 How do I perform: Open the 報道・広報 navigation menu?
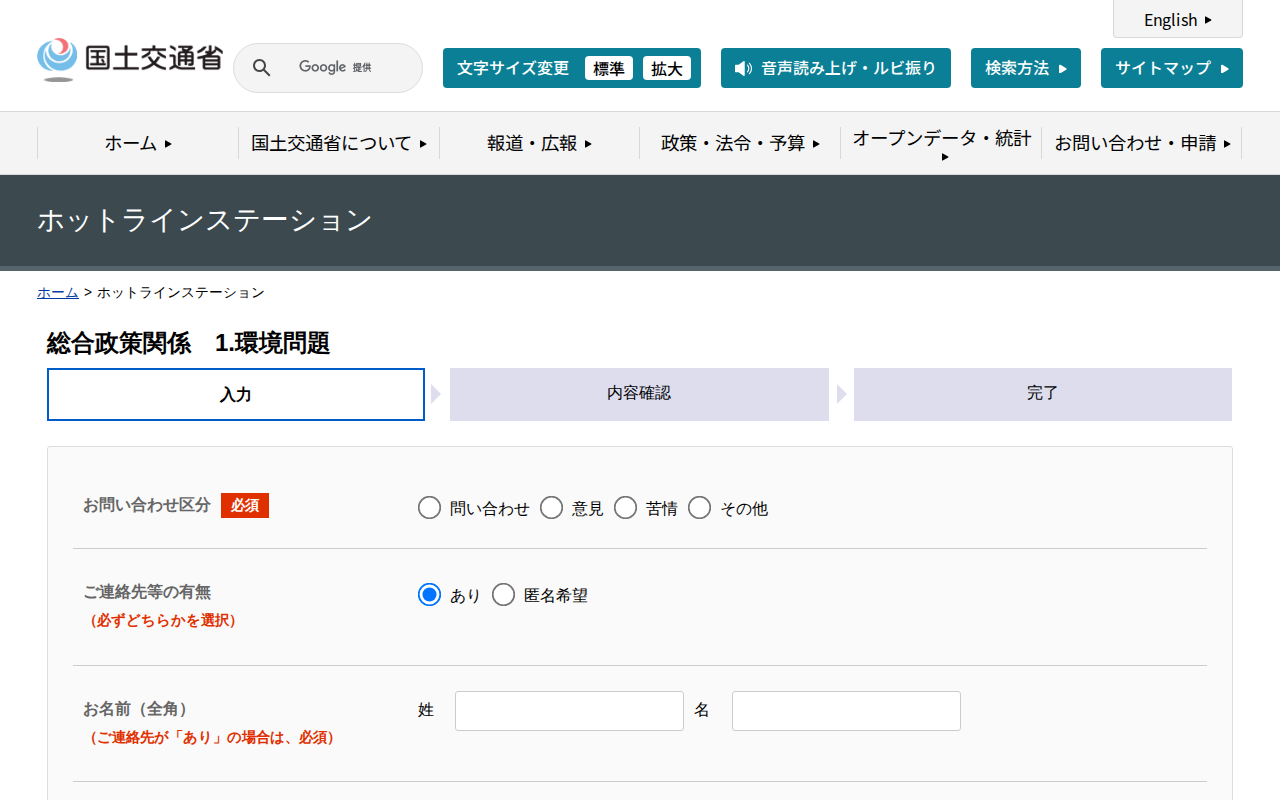pos(539,143)
